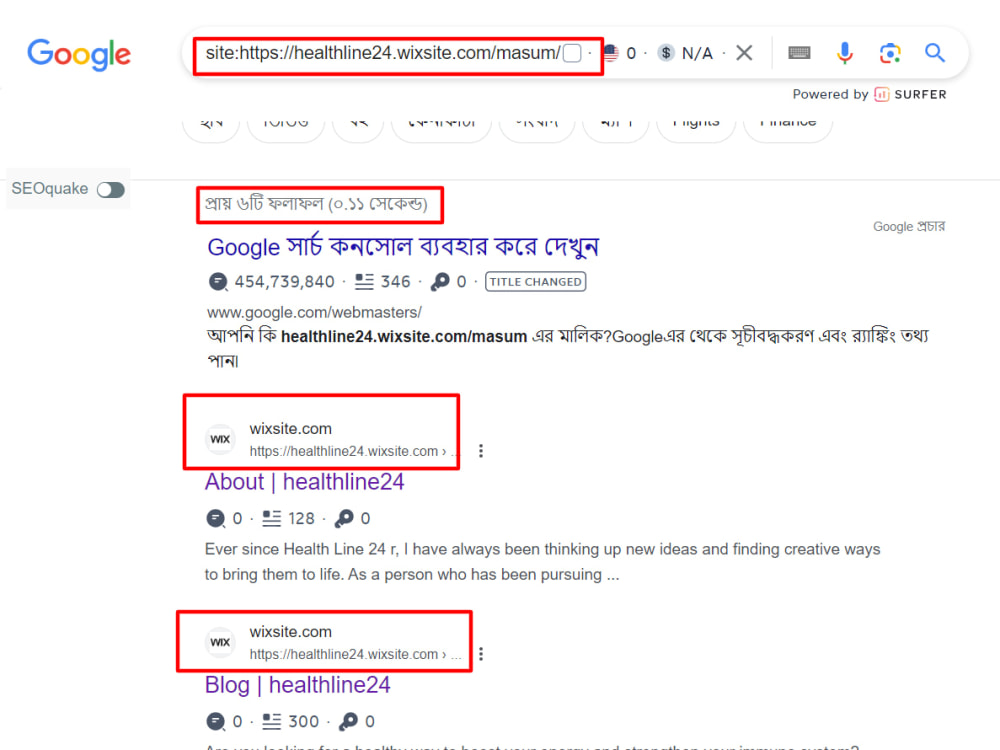
Task: Toggle the SEOquake switch
Action: click(x=111, y=189)
